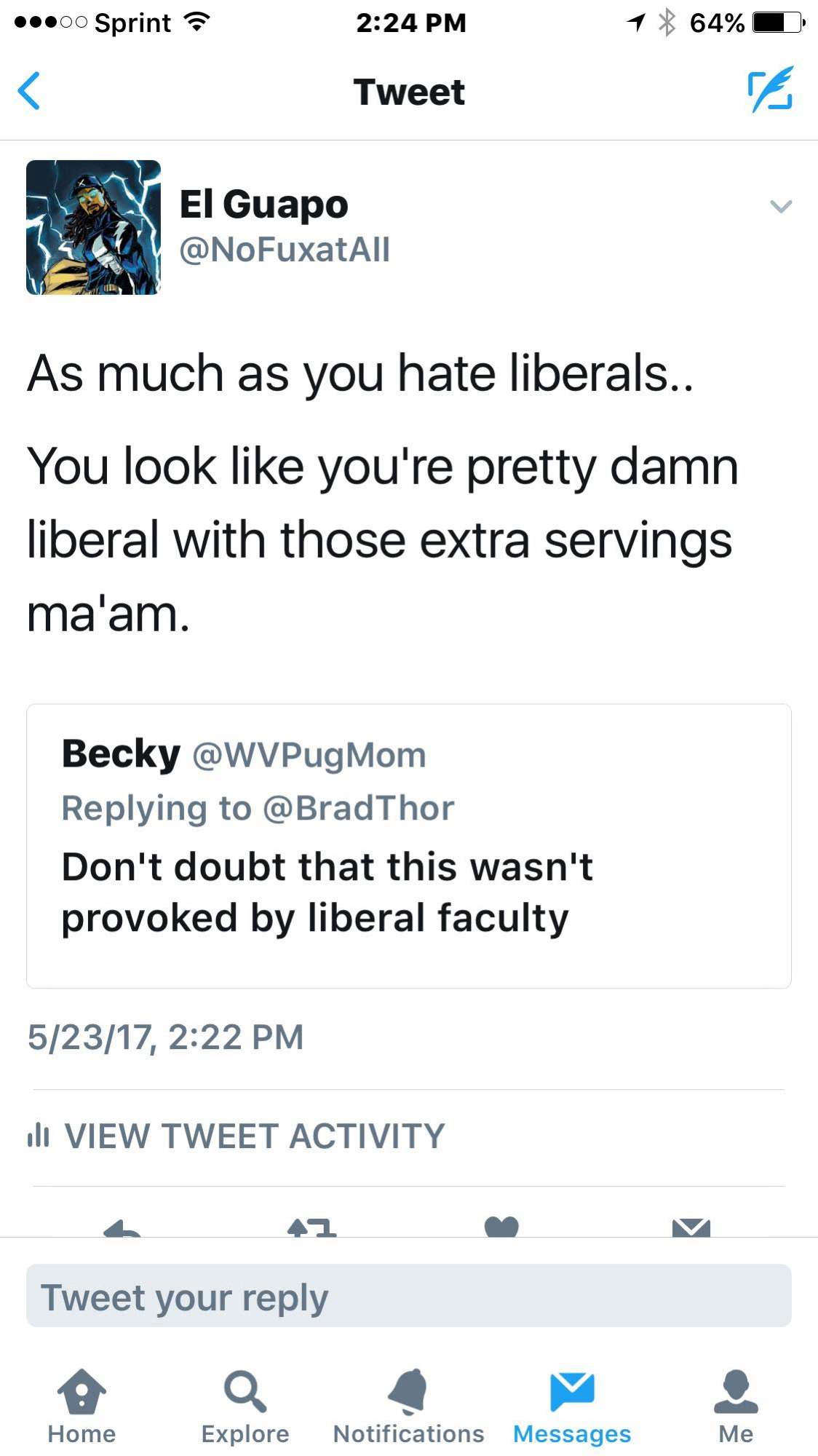Focus the Tweet your reply field
Viewport: 818px width, 1456px height.
(408, 1297)
